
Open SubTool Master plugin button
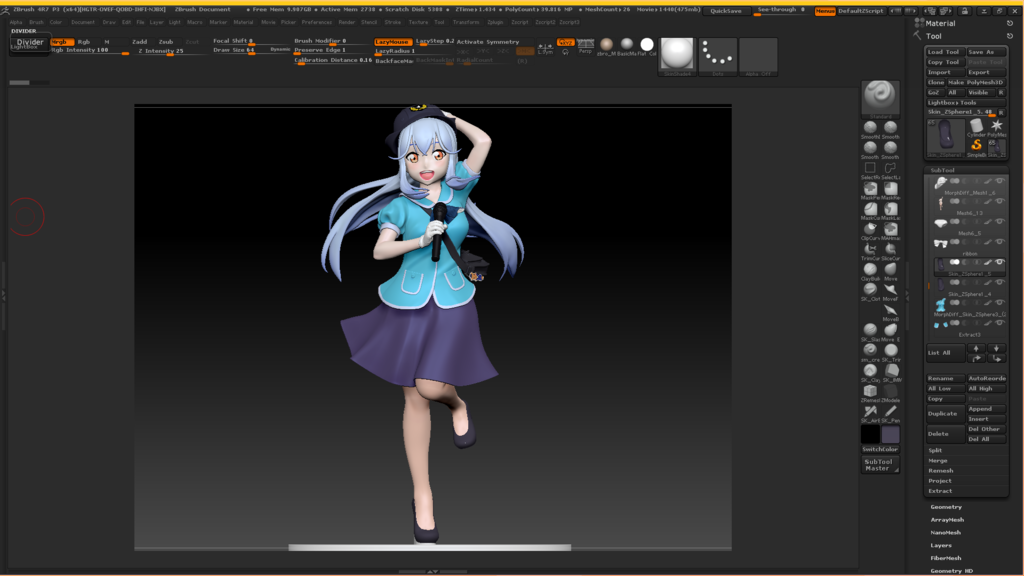880,464
